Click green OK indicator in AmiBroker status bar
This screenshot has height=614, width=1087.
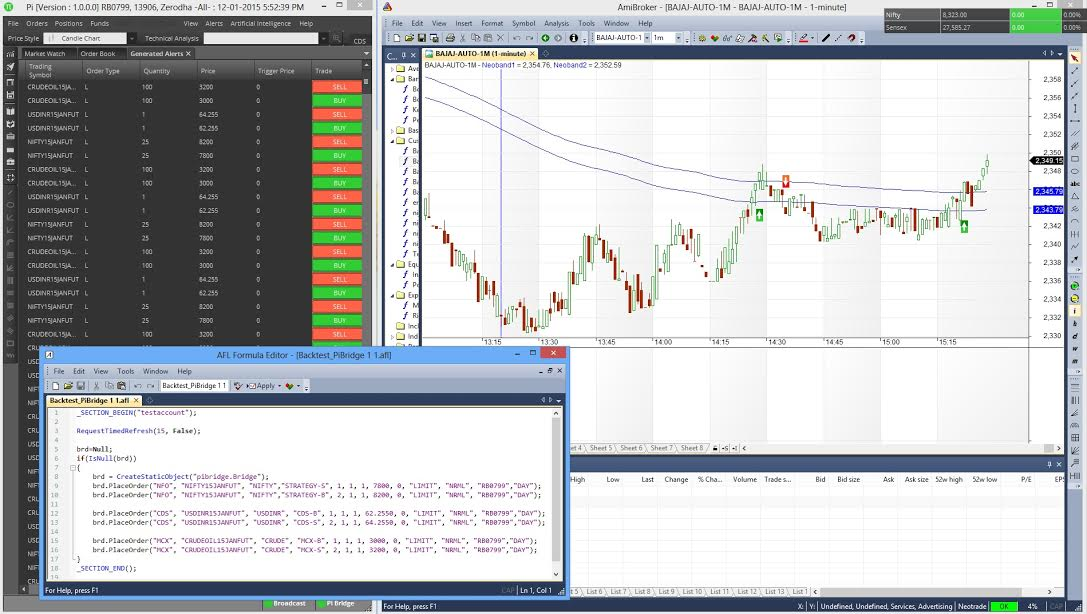point(1003,606)
